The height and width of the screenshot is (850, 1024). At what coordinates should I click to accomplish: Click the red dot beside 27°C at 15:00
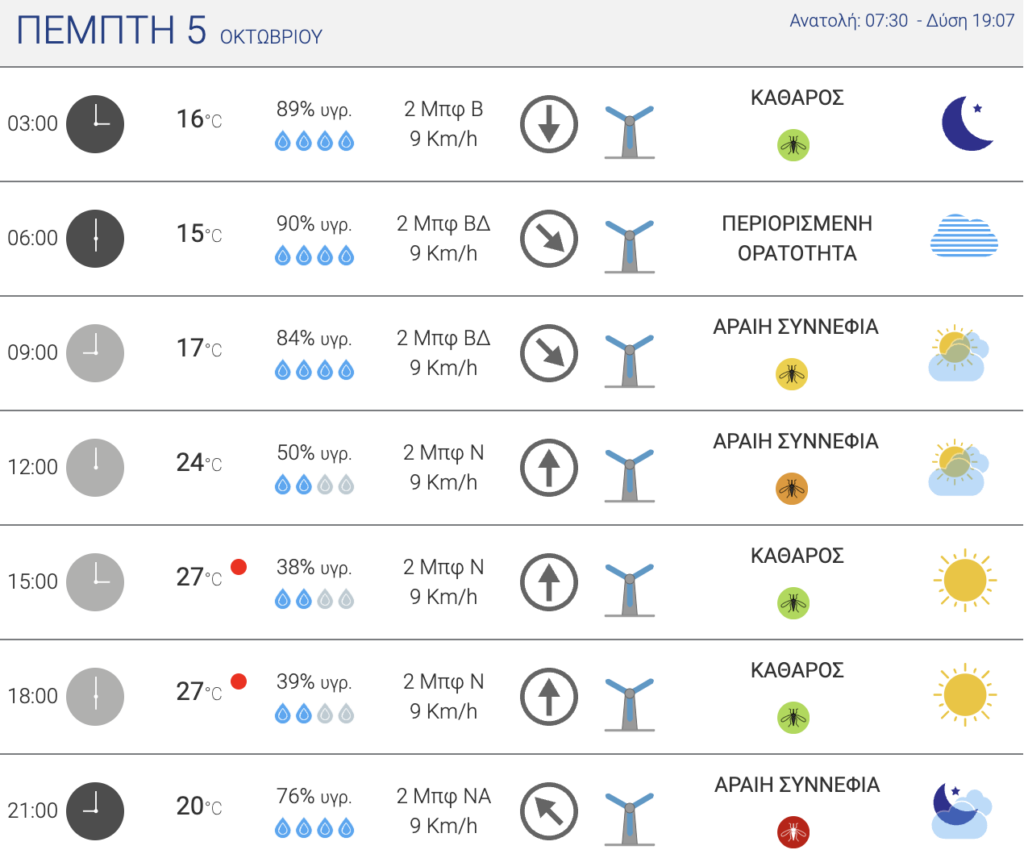pyautogui.click(x=238, y=567)
